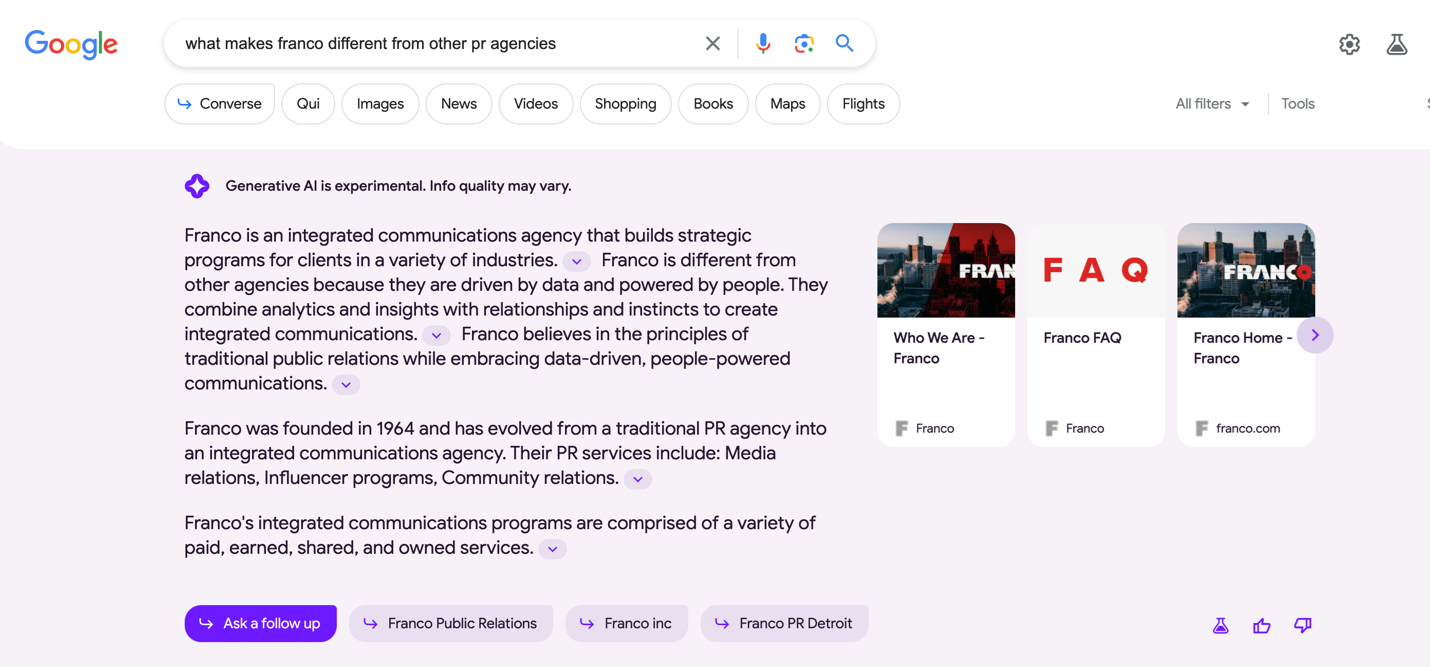Screen dimensions: 1430x667
Task: Give thumbs up to the AI answer
Action: [x=1262, y=625]
